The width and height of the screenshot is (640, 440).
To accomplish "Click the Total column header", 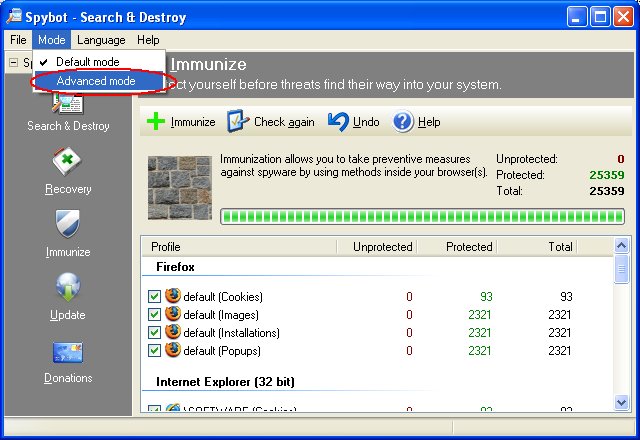I will click(536, 247).
